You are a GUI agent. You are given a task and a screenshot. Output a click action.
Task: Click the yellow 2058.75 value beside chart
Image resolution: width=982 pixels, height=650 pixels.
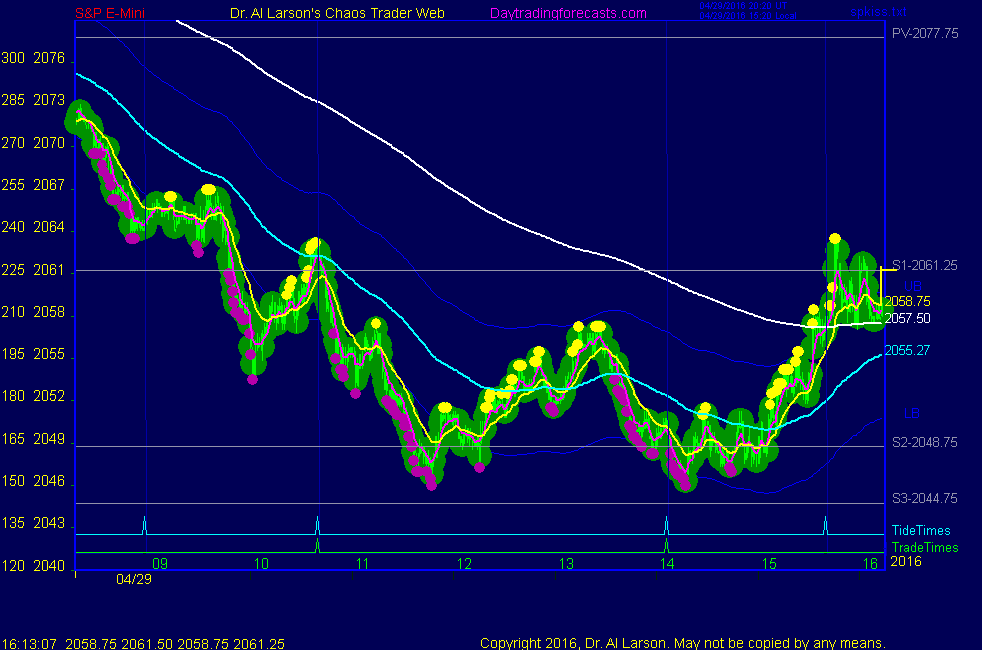(907, 301)
